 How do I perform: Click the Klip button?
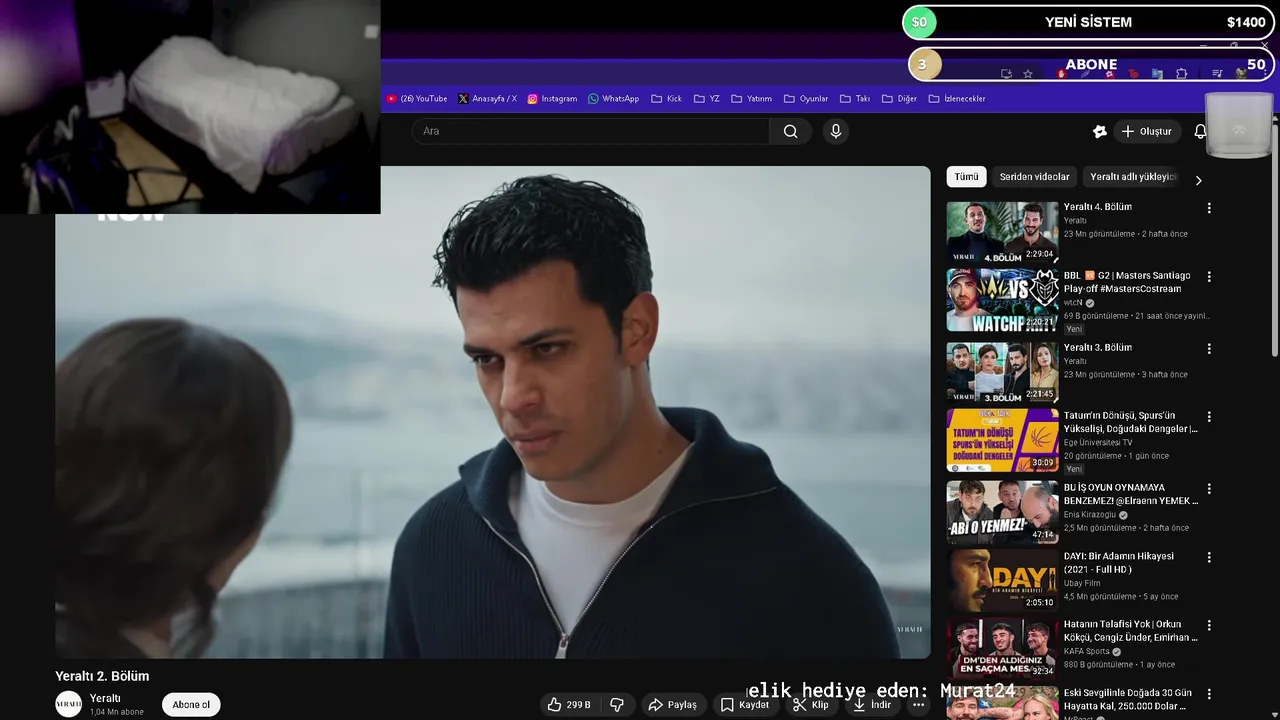pos(811,705)
